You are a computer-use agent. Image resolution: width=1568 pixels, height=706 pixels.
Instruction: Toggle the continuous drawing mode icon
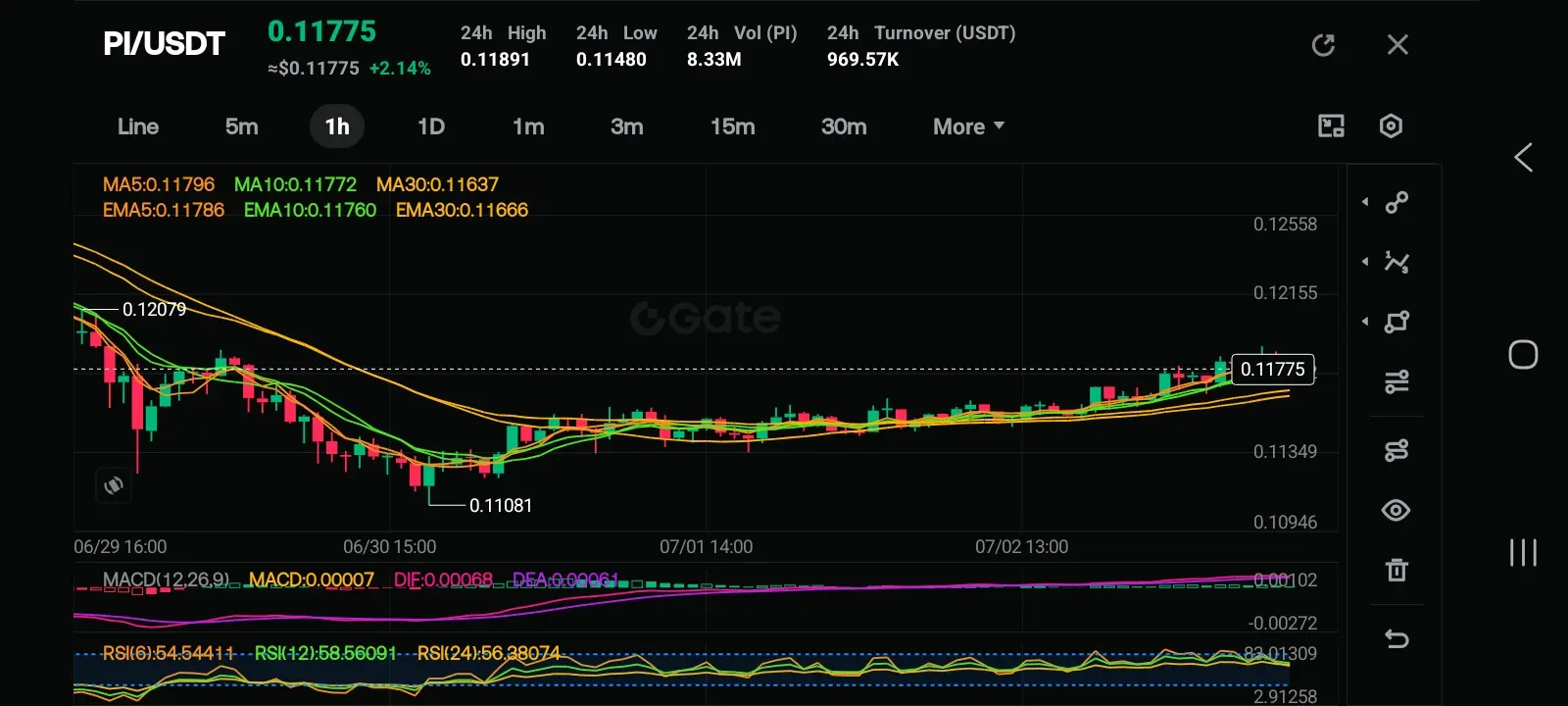(x=1396, y=450)
